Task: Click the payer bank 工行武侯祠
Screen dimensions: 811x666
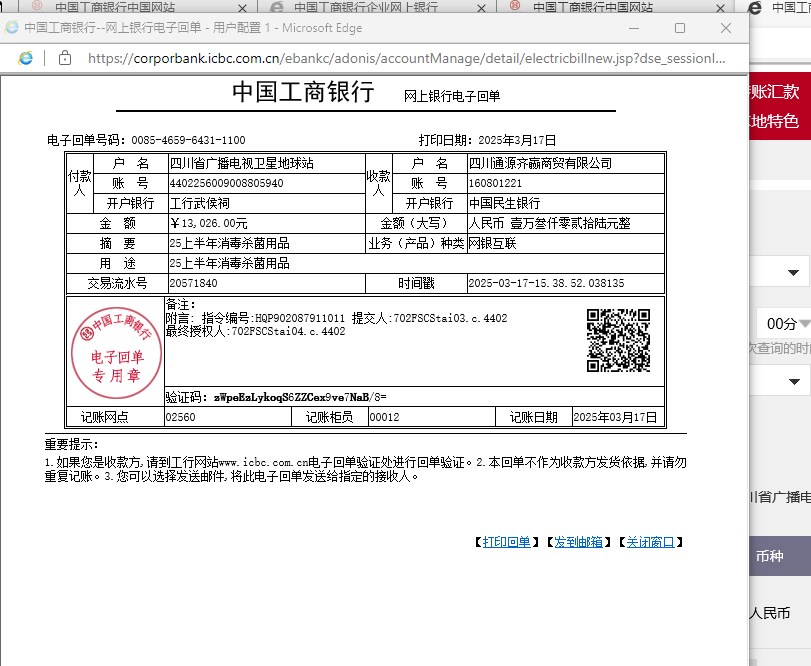Action: coord(200,203)
